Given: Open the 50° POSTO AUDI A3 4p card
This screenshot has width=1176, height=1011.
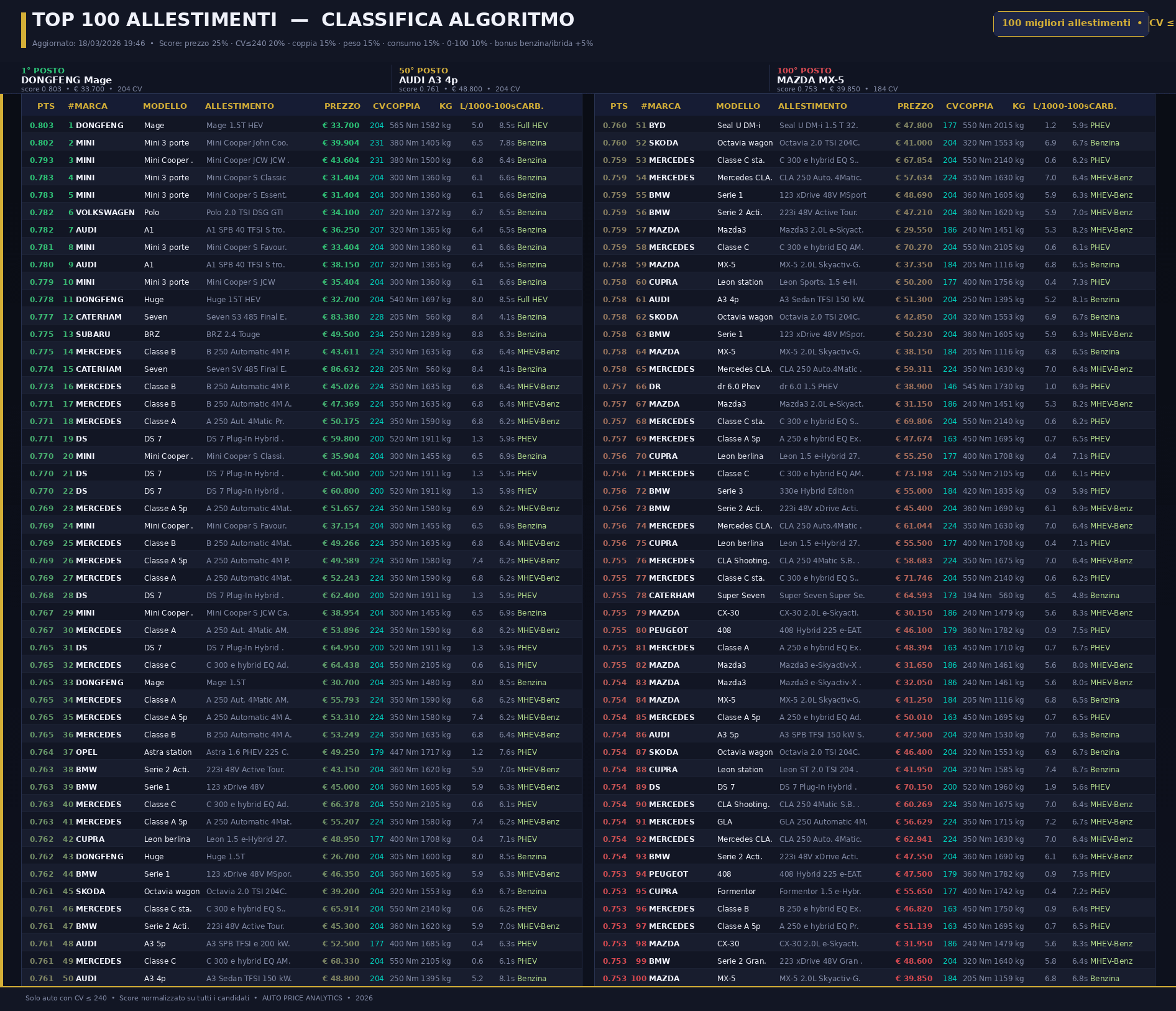Looking at the screenshot, I should click(x=459, y=80).
